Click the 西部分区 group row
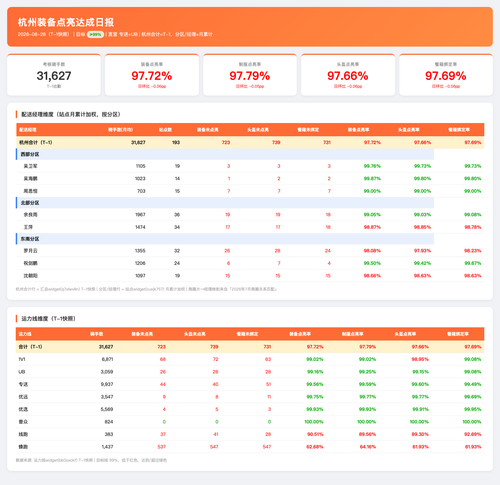 225,154
